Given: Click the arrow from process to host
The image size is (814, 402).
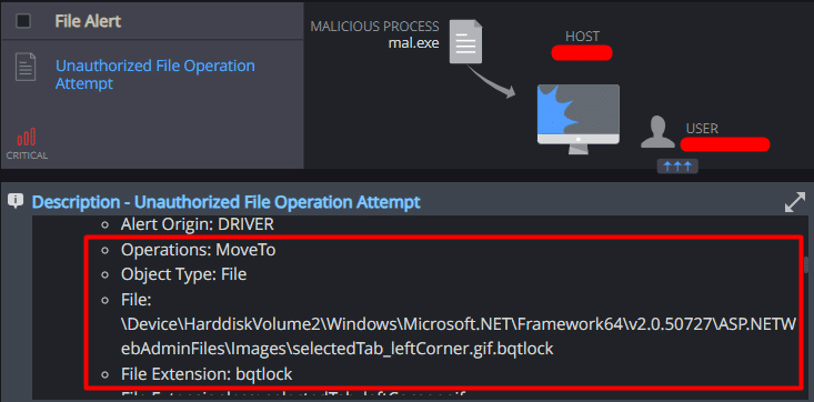Looking at the screenshot, I should [494, 83].
